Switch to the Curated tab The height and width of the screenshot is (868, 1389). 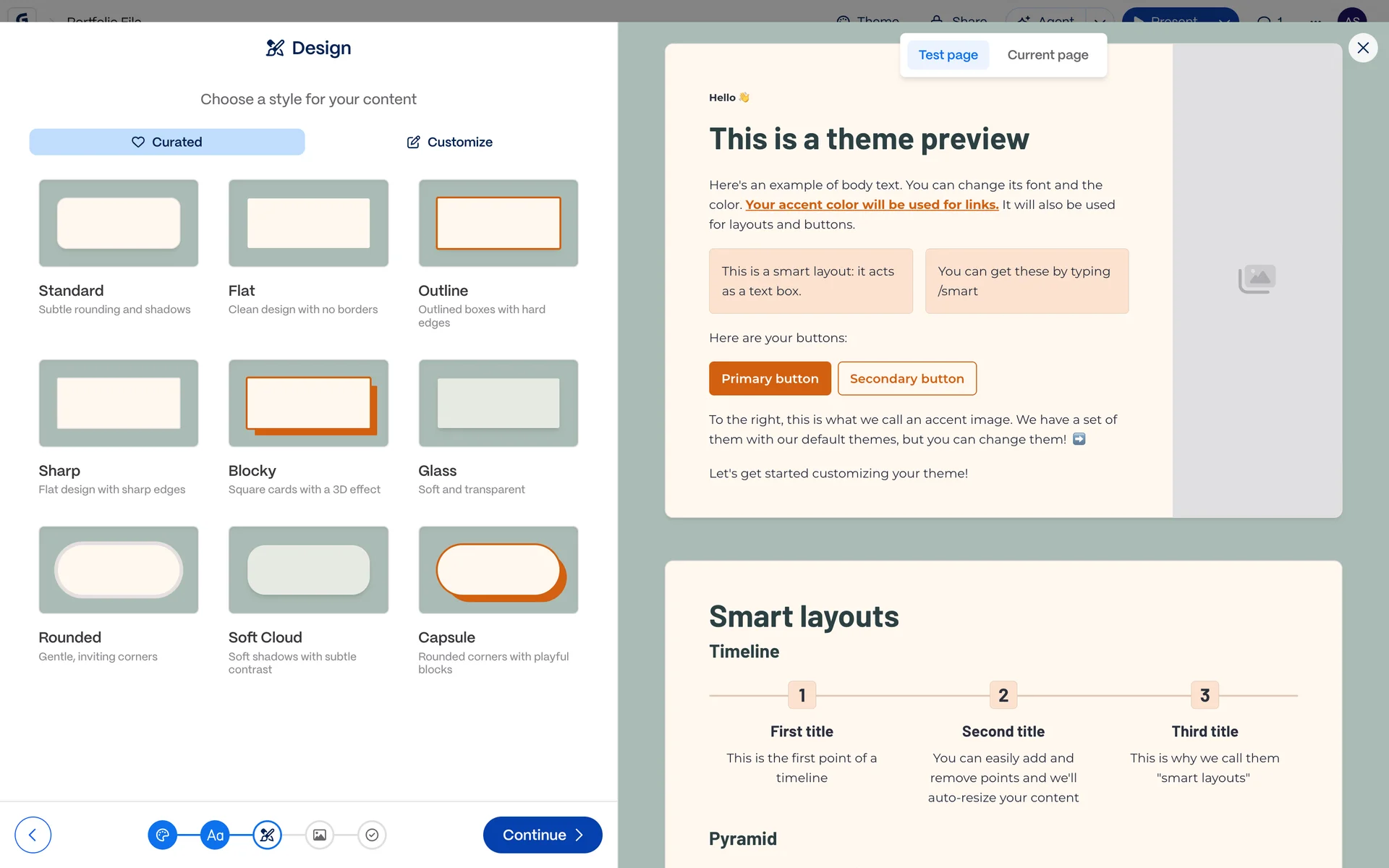pyautogui.click(x=167, y=142)
